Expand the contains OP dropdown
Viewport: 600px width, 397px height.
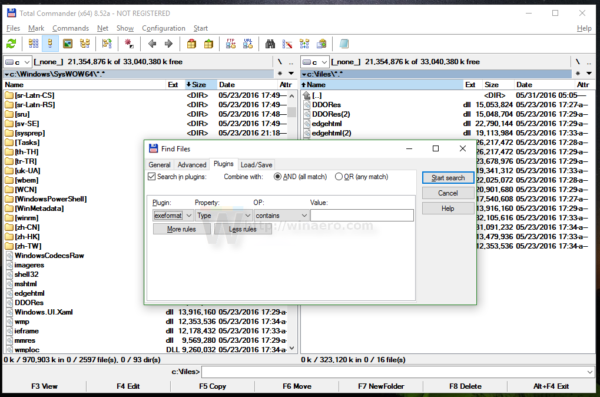pyautogui.click(x=281, y=216)
